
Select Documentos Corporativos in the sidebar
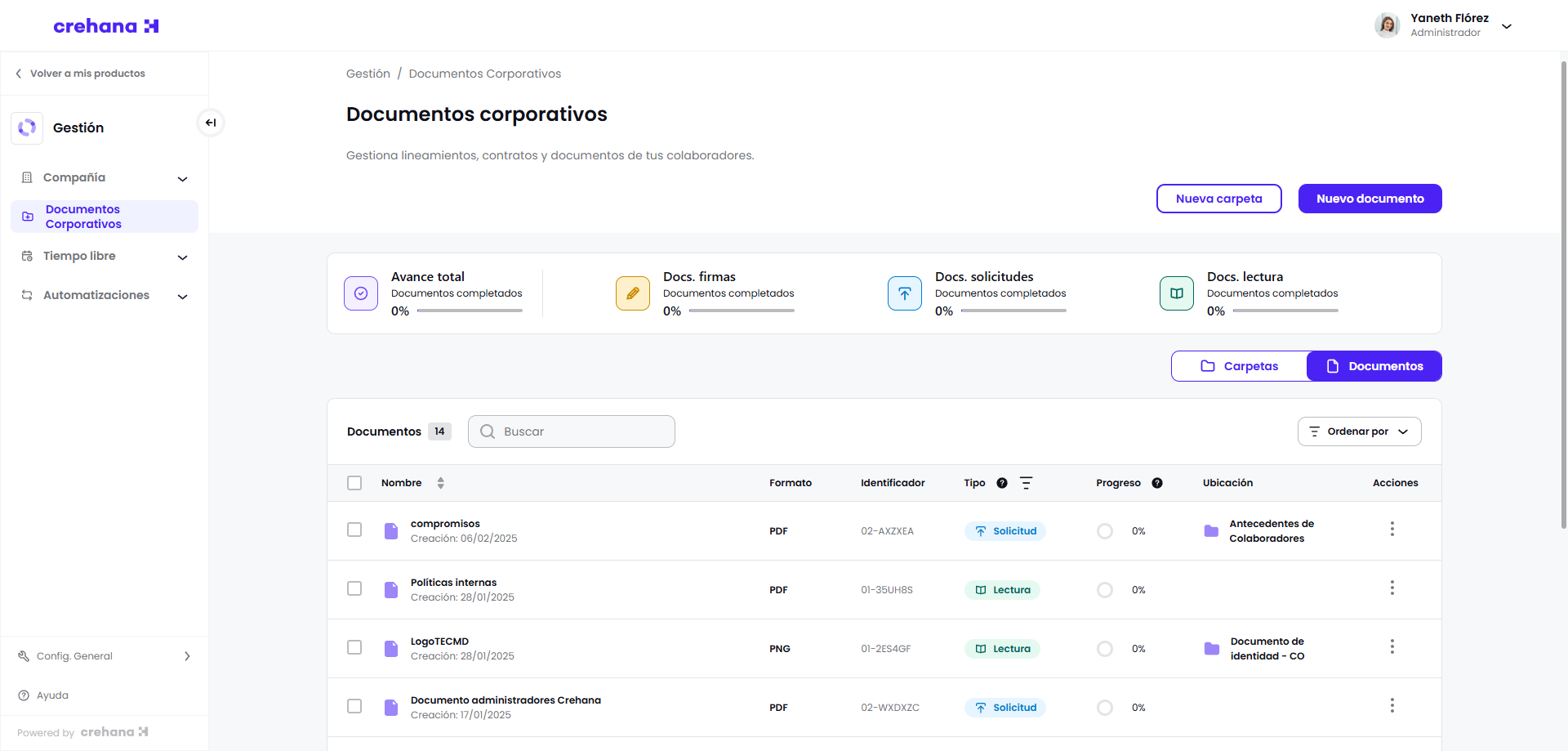point(105,217)
